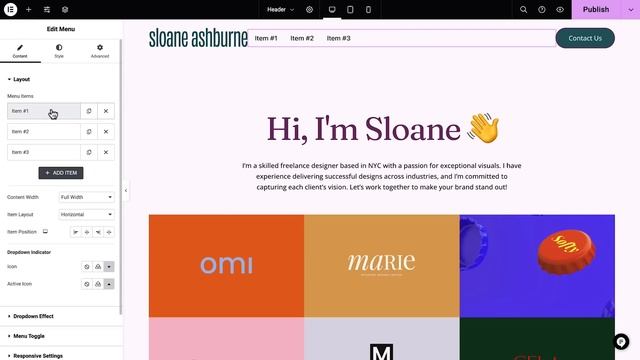This screenshot has height=360, width=640.
Task: Set Item Position to stretch
Action: click(x=109, y=232)
